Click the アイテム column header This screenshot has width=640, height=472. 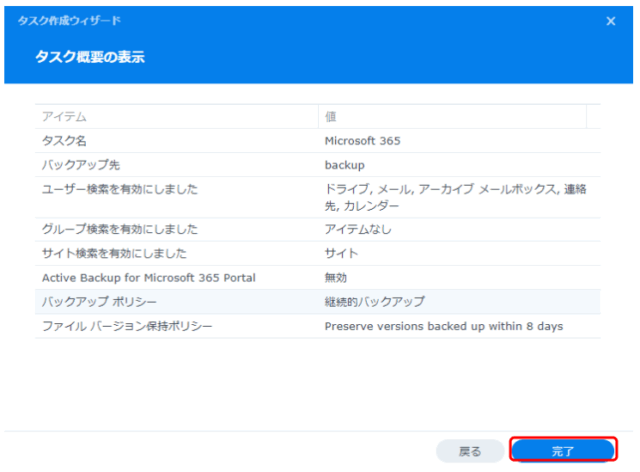click(64, 117)
